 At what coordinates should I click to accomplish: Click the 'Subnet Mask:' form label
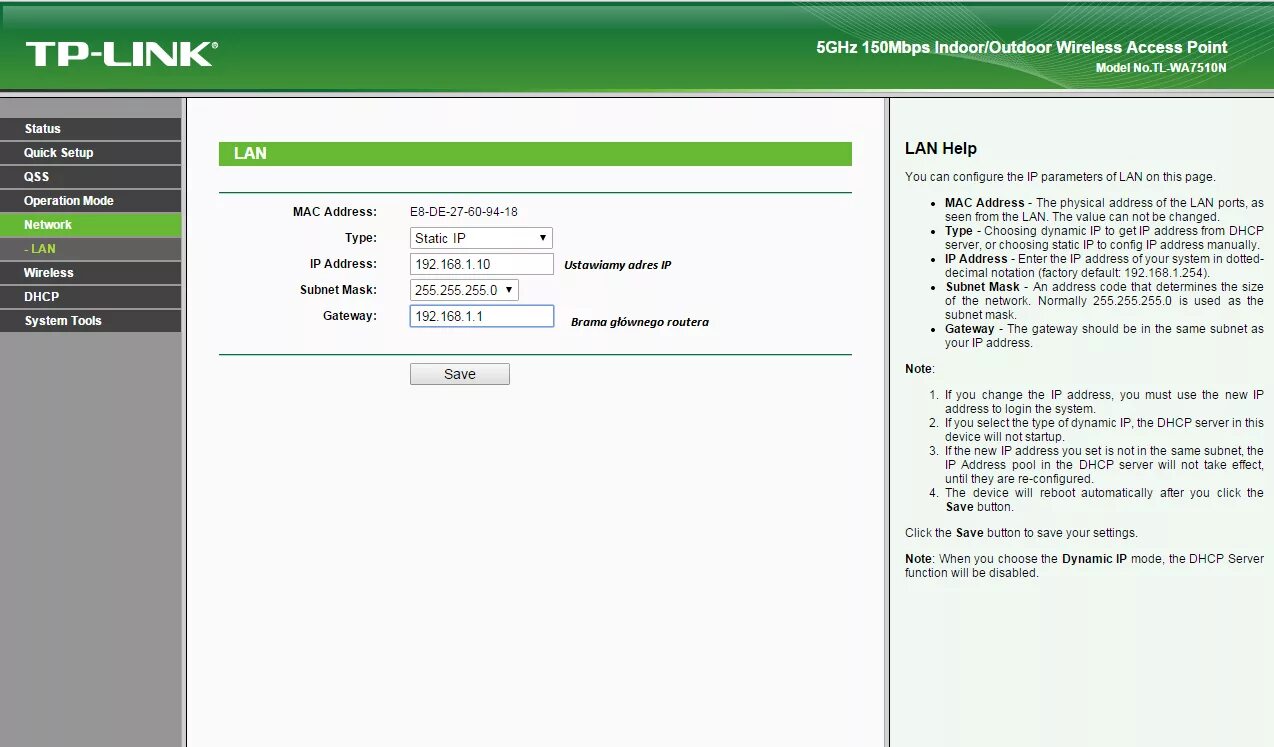[339, 290]
